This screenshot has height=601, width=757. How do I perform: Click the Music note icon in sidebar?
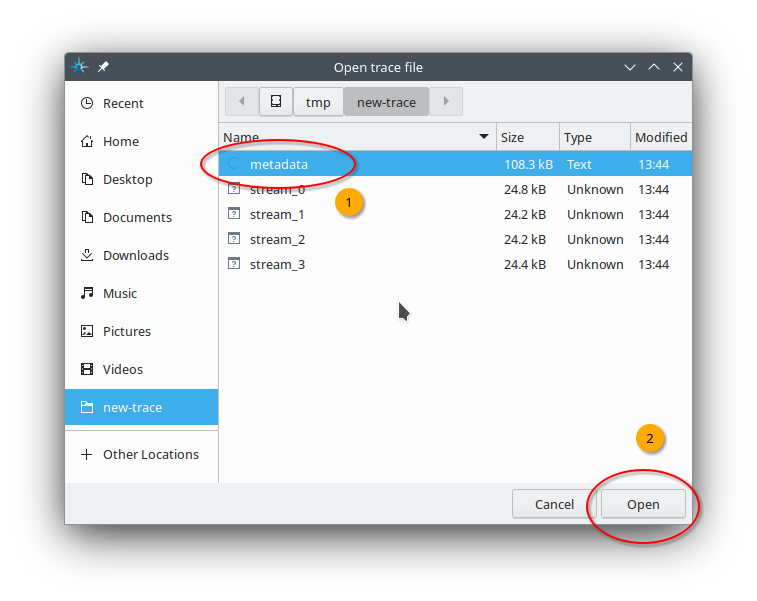86,293
